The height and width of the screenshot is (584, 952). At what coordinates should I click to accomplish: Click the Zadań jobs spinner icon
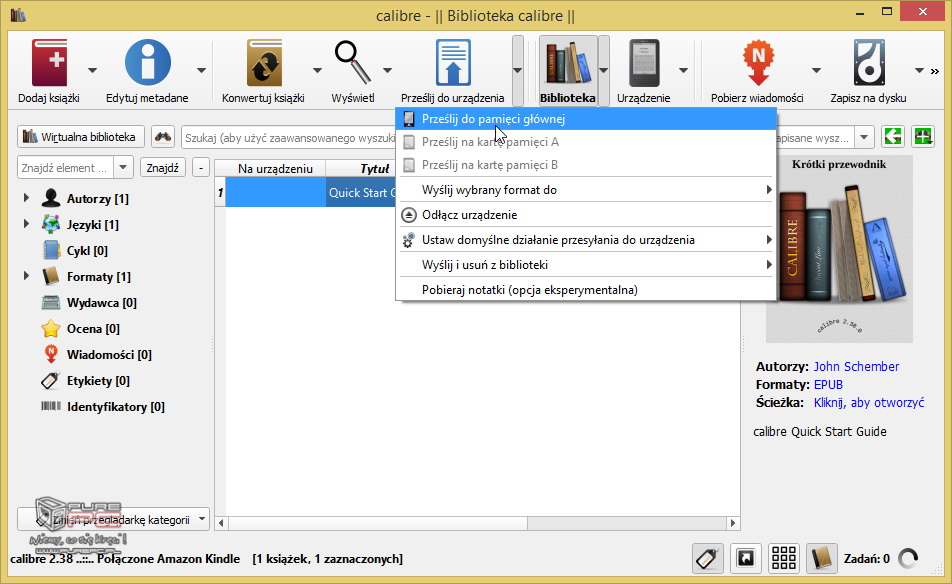909,559
